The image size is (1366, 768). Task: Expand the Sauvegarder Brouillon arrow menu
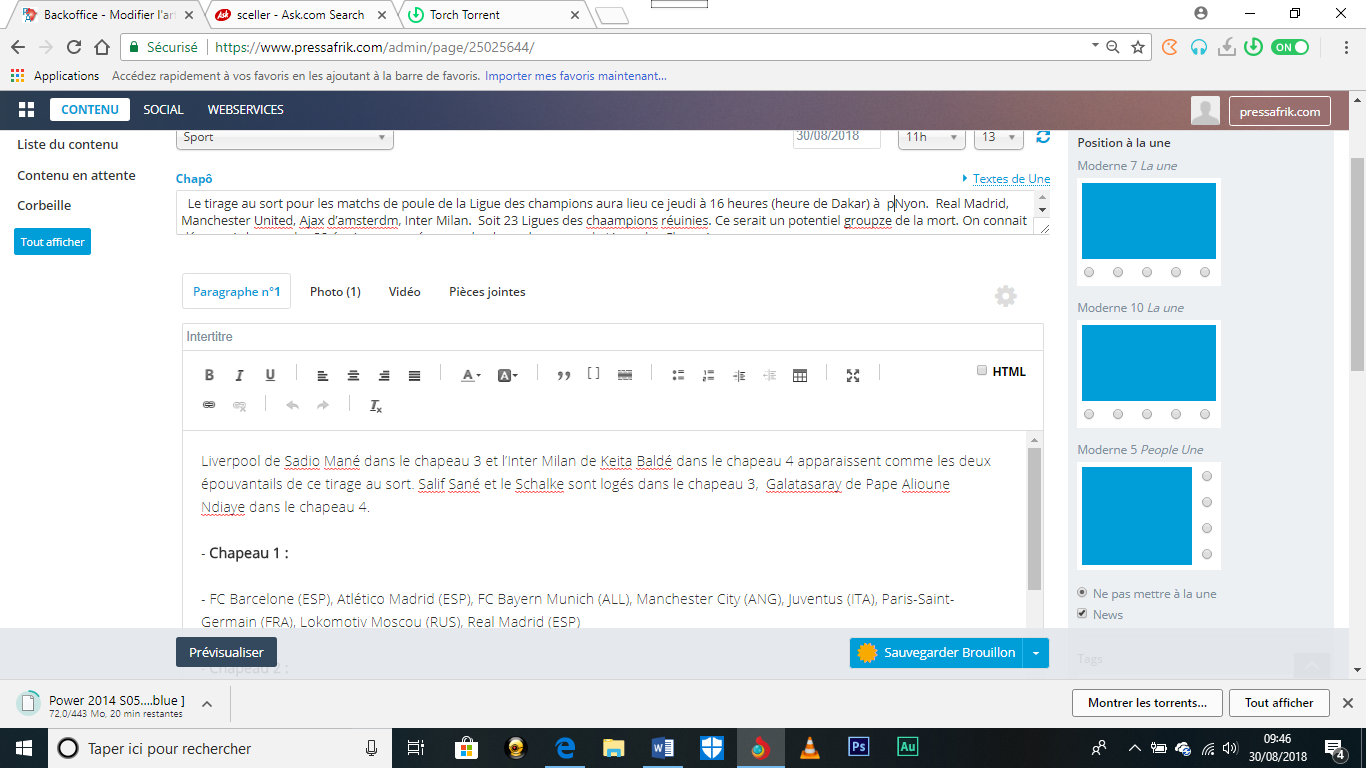pos(1036,653)
